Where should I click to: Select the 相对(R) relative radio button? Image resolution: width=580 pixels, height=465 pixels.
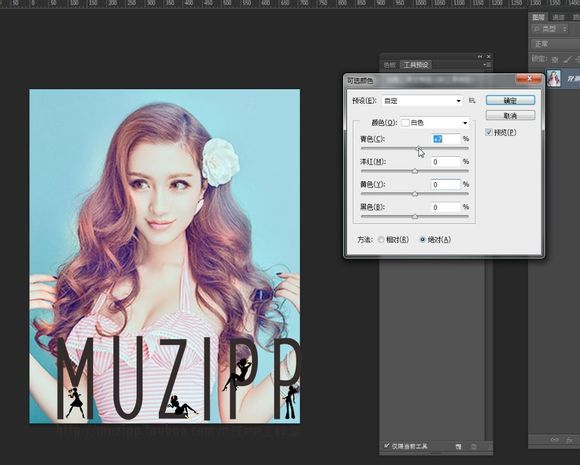tap(381, 240)
